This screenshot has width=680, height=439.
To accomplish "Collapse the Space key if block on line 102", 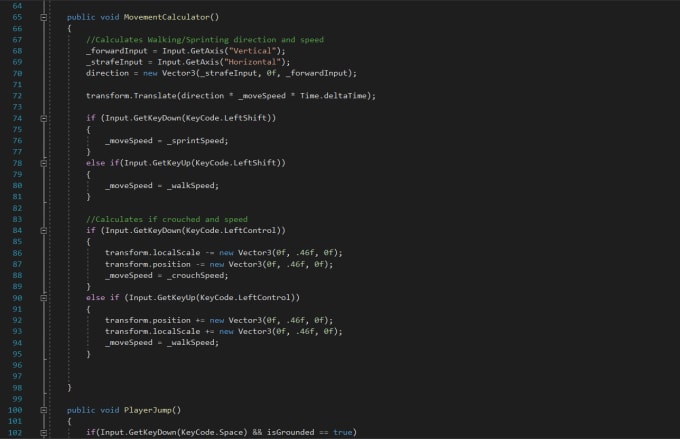I will pyautogui.click(x=44, y=432).
